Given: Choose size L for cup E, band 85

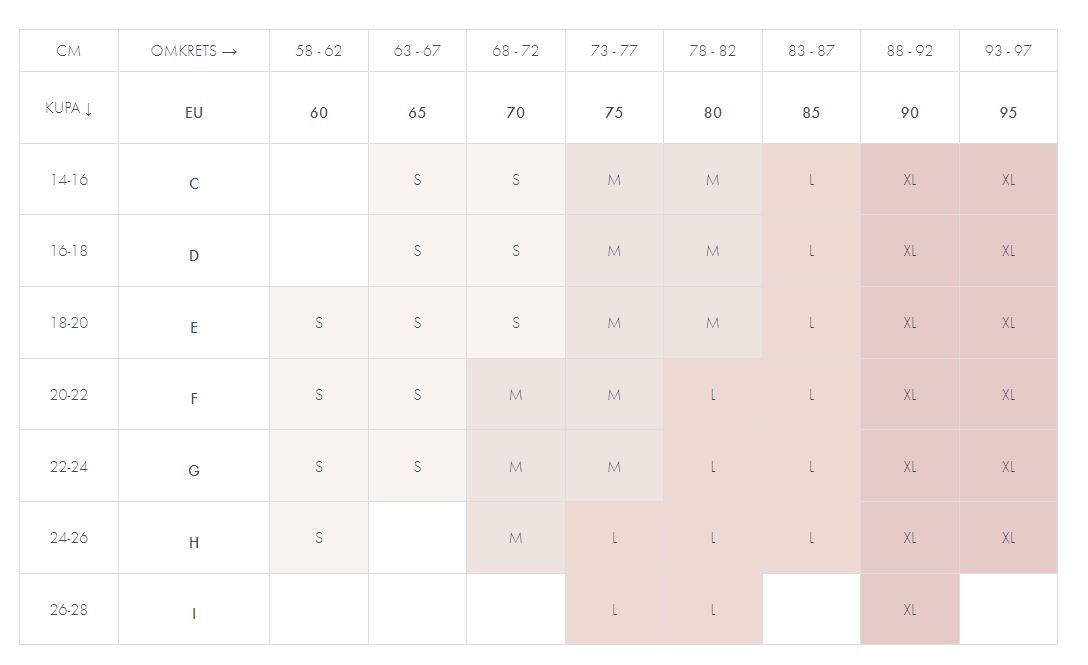Looking at the screenshot, I should (x=811, y=323).
